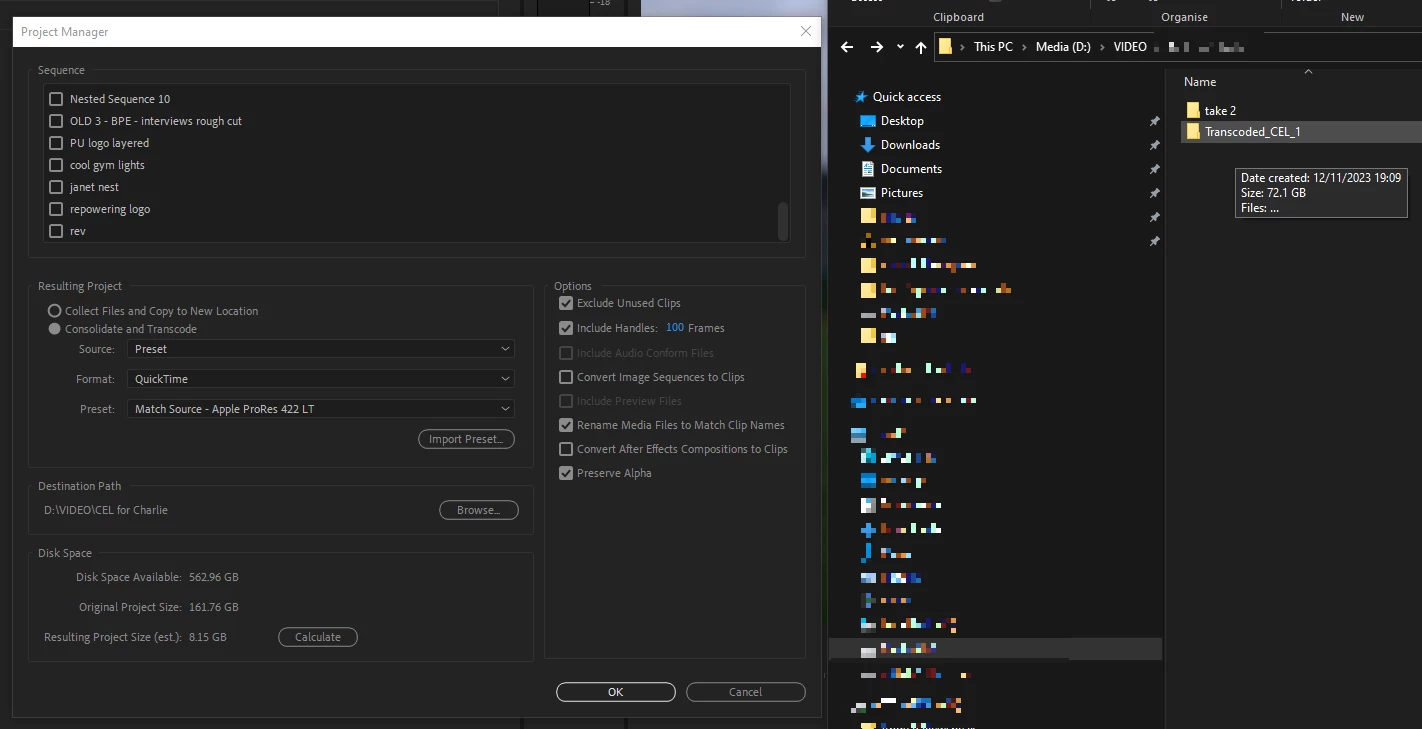Image resolution: width=1422 pixels, height=729 pixels.
Task: Open Format dropdown showing QuickTime
Action: pos(321,379)
